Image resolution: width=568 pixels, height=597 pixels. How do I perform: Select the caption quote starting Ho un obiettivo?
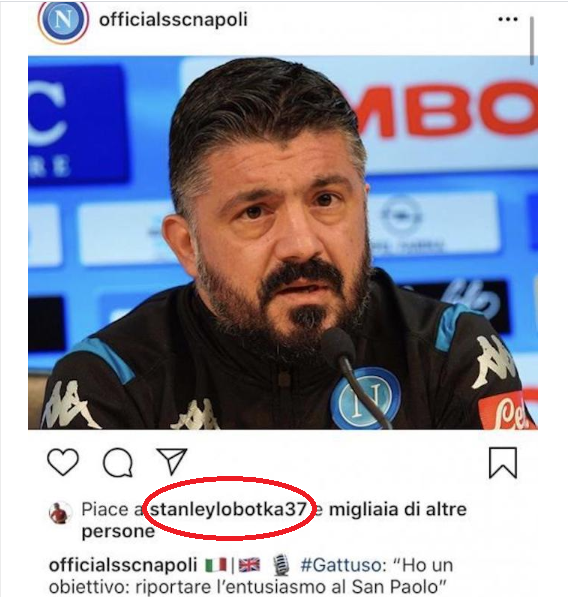[251, 576]
